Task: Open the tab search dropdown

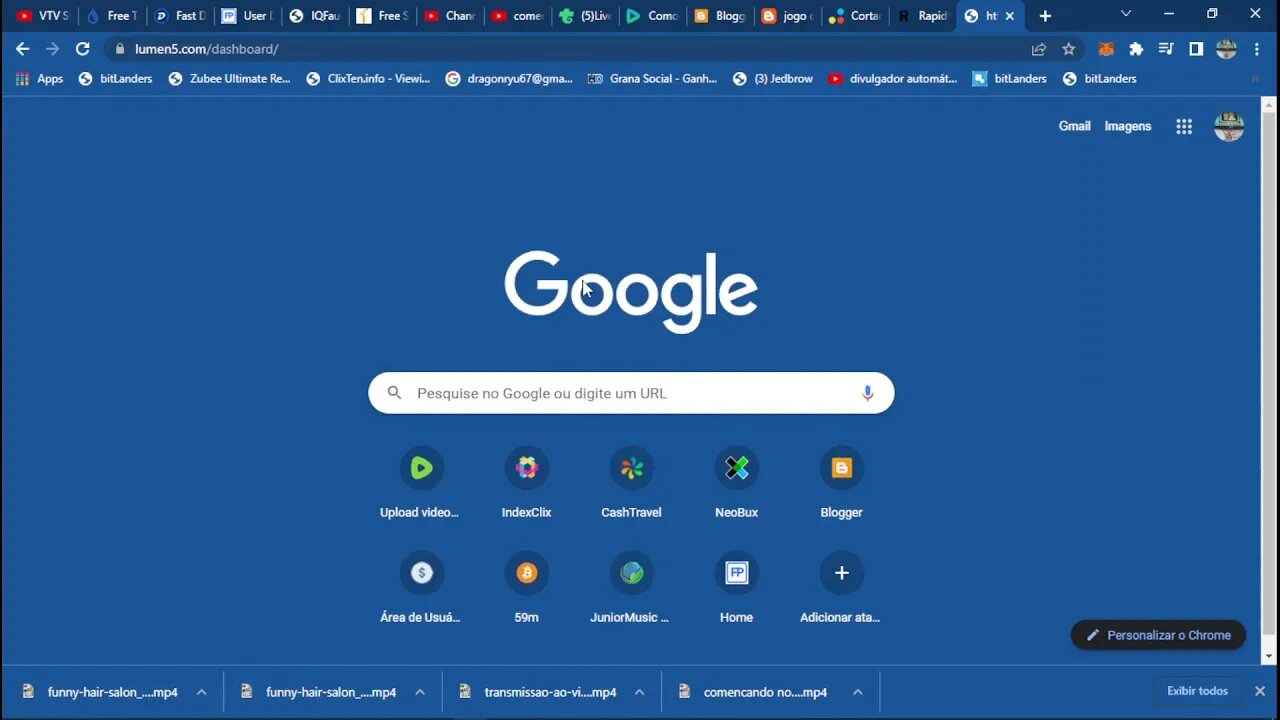Action: pyautogui.click(x=1126, y=14)
